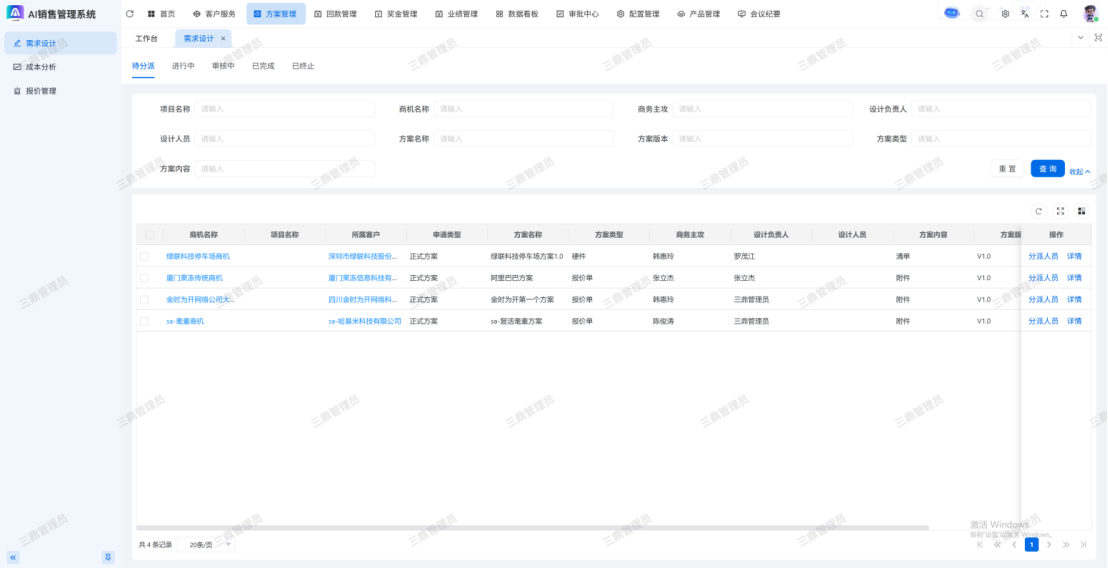This screenshot has height=569, width=1108.
Task: Click the blue 查询 button
Action: (1047, 169)
